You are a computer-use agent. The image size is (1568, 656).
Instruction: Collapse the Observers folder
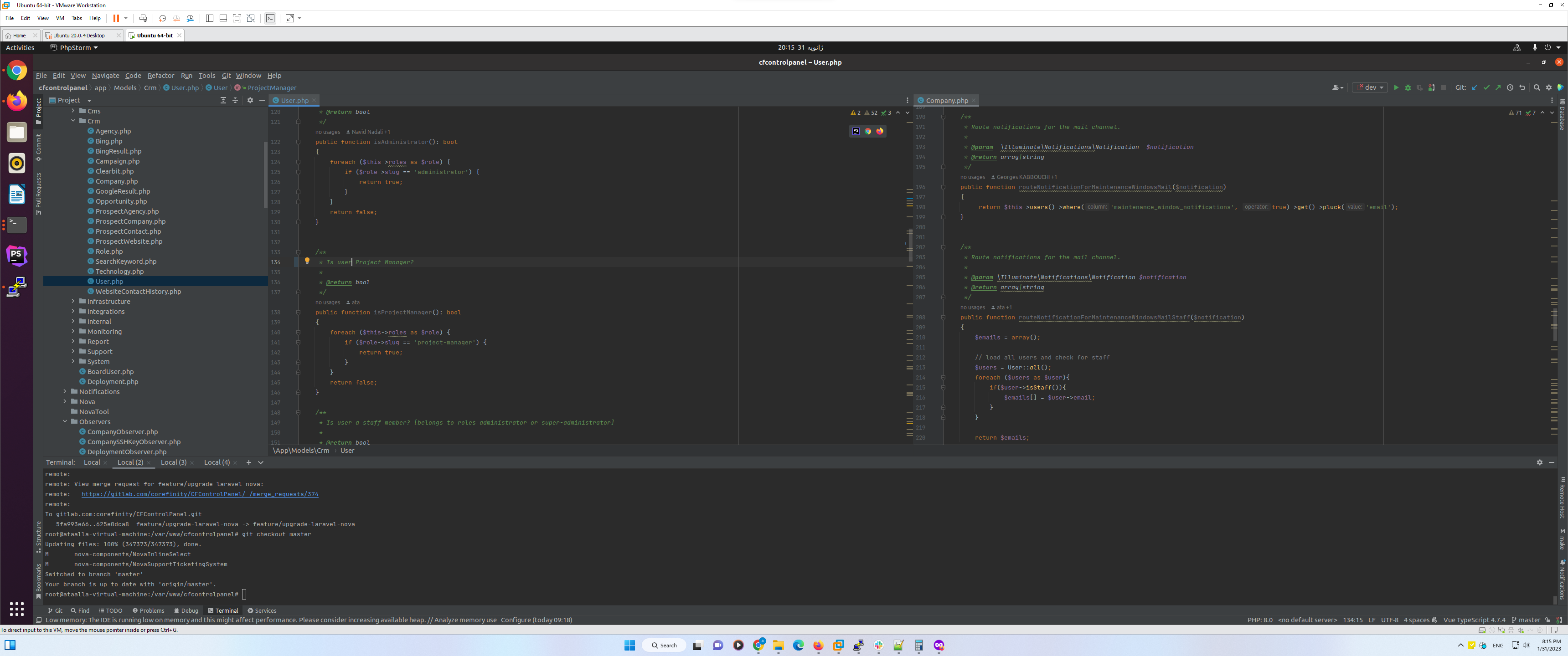(65, 422)
